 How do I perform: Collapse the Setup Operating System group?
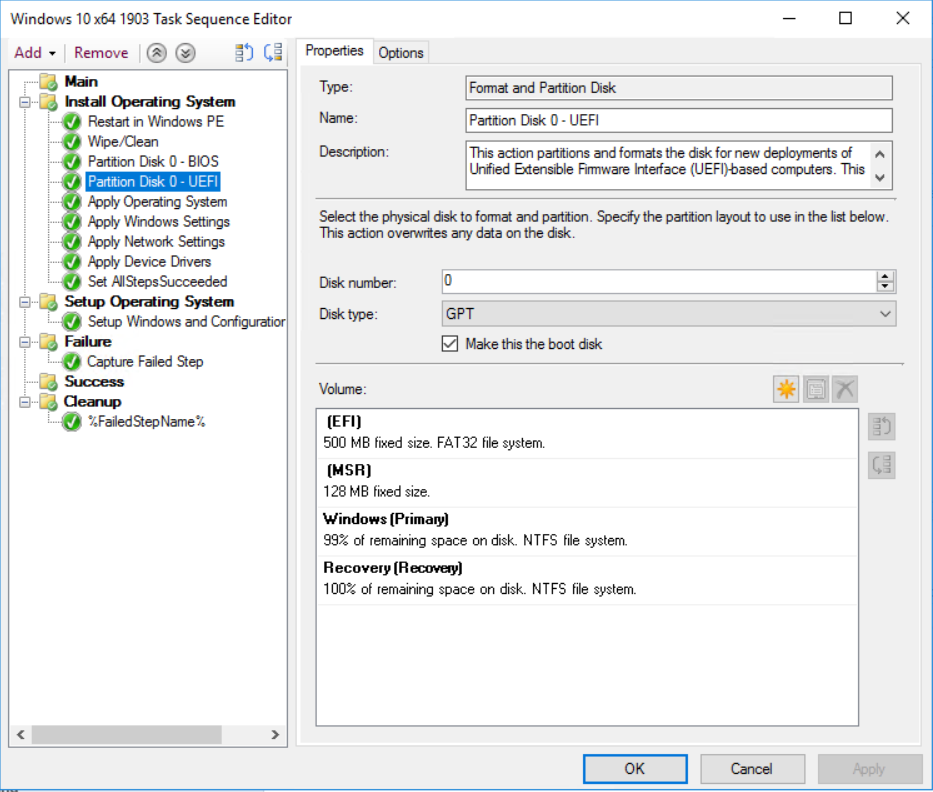click(25, 302)
